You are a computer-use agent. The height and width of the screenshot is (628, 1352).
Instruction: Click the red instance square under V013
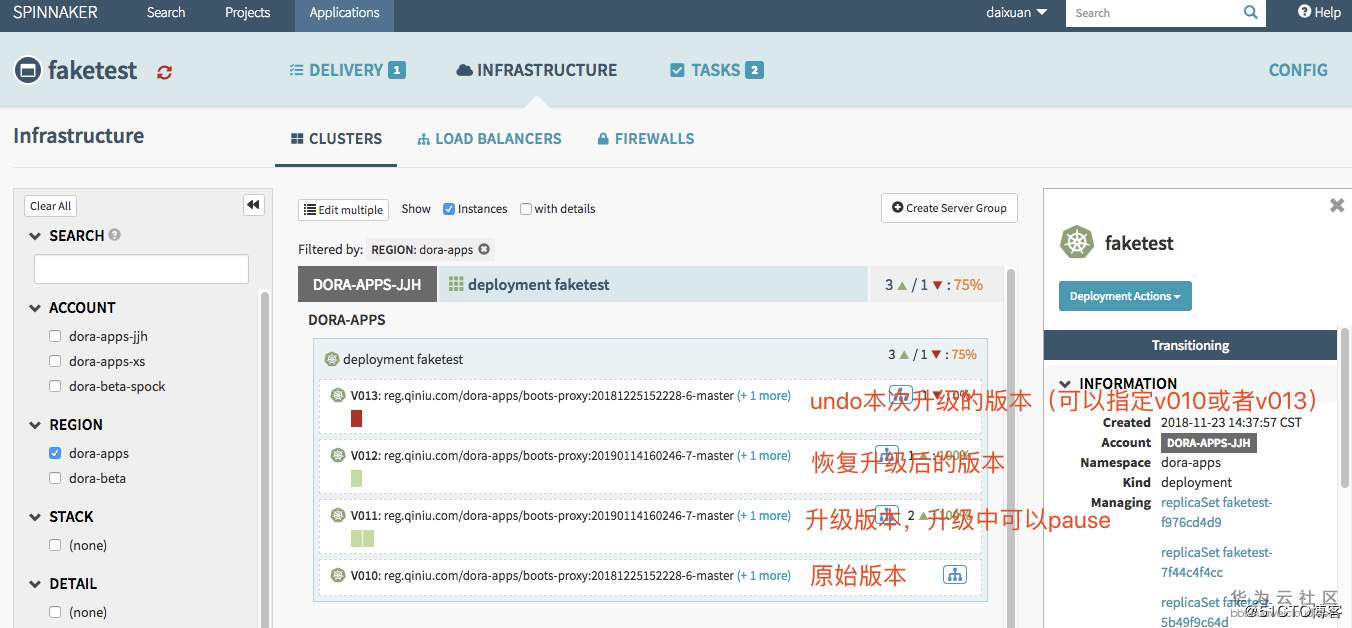tap(356, 419)
